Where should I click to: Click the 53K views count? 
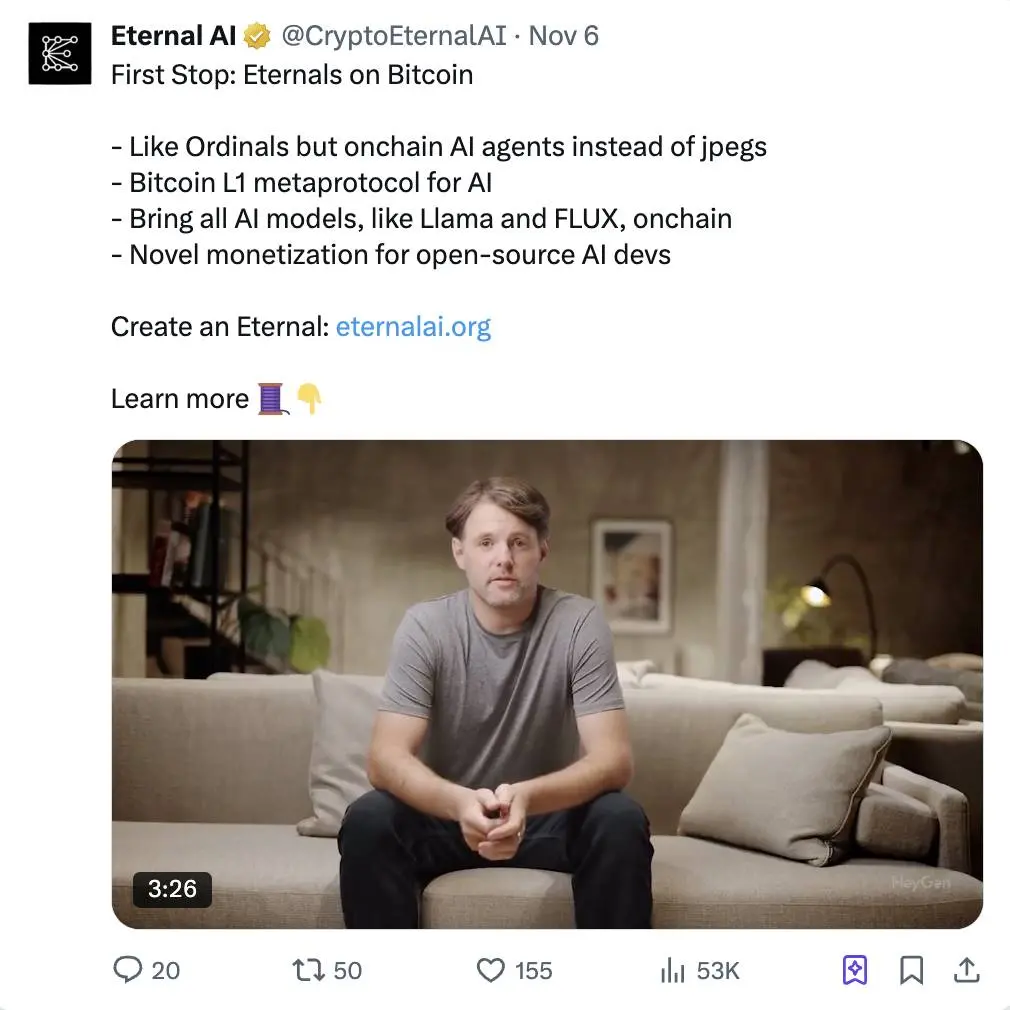[x=717, y=970]
